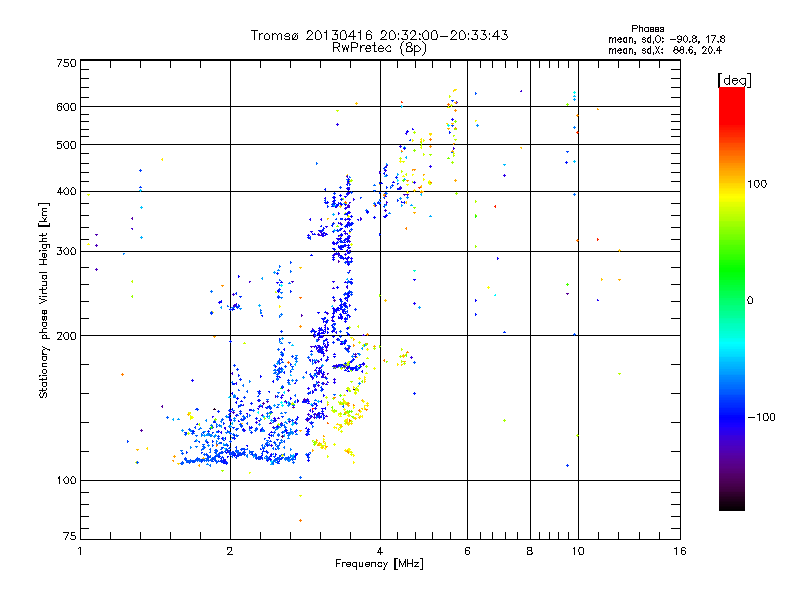Click the "1" frequency axis tick label
The image size is (800, 600).
tap(80, 551)
